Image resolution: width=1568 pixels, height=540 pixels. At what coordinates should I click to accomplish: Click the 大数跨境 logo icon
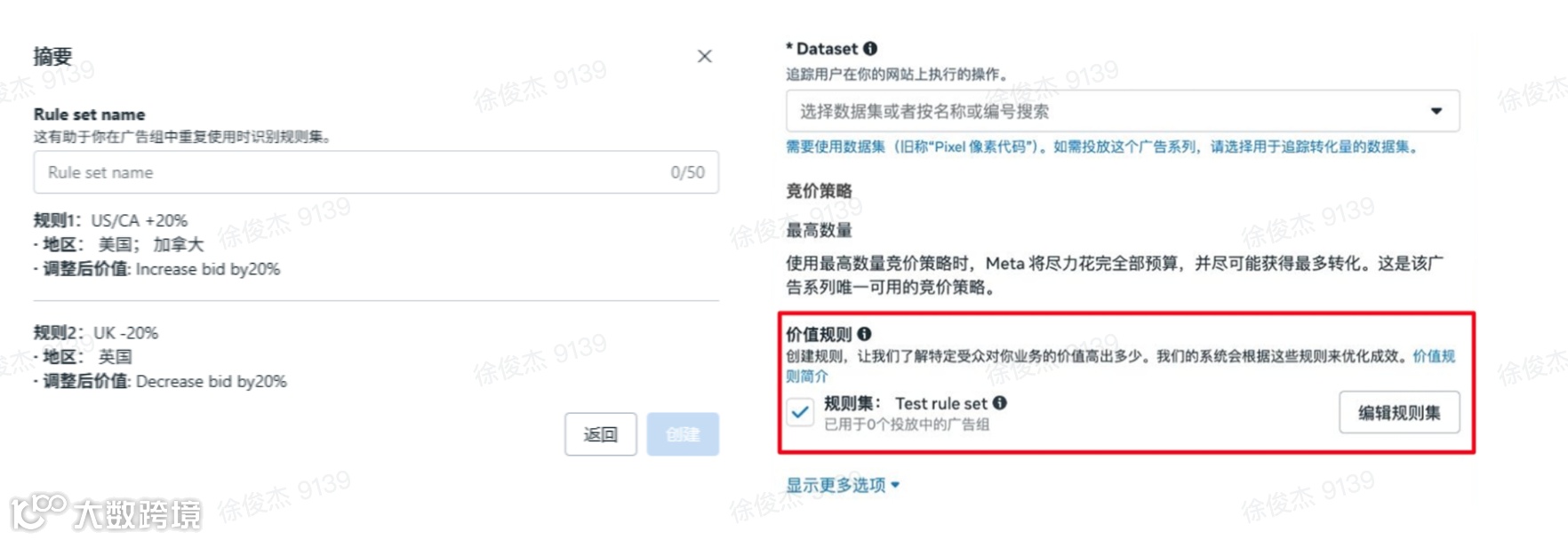point(39,511)
